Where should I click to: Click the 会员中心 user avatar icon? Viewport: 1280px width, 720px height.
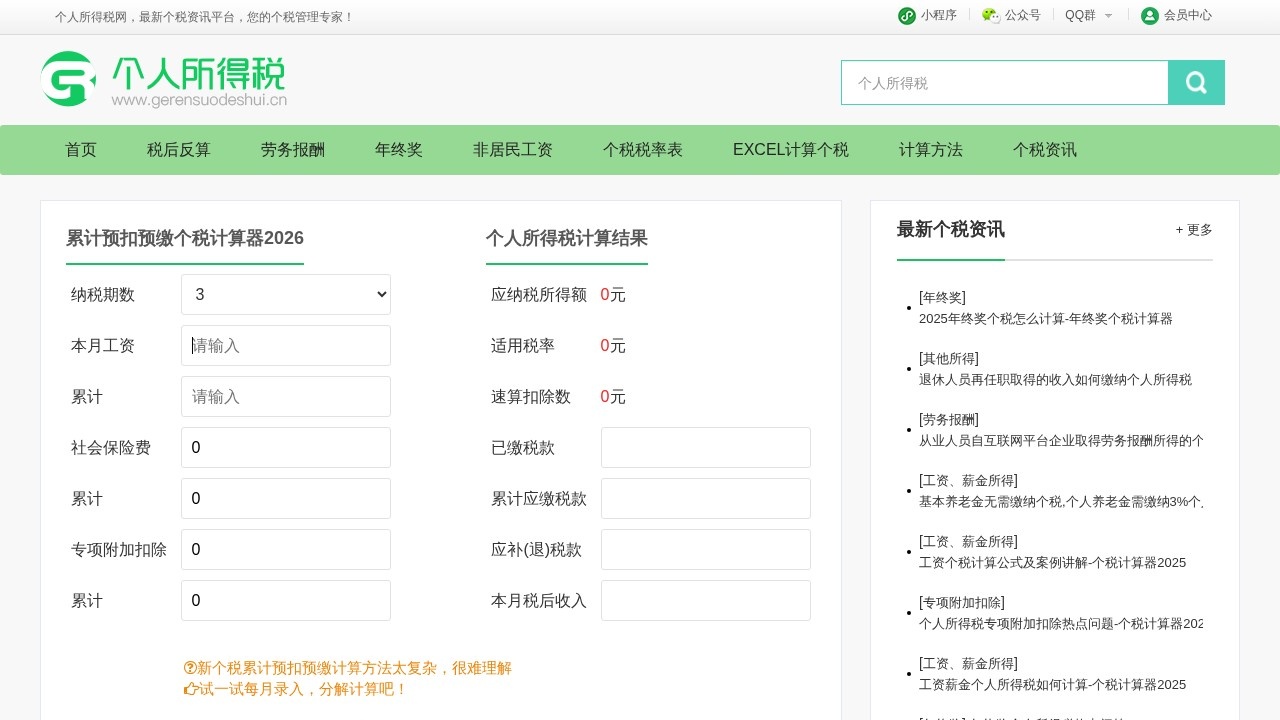(1149, 15)
